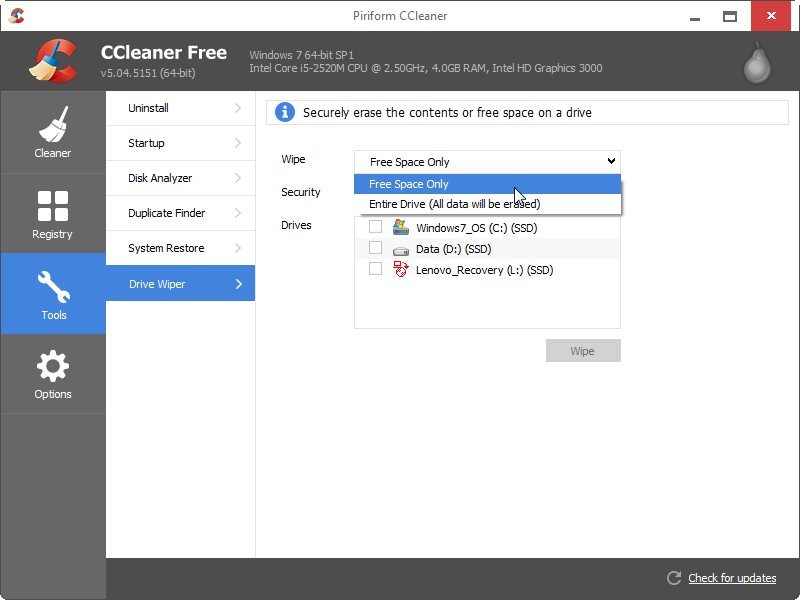Image resolution: width=800 pixels, height=600 pixels.
Task: Enable the Lenovo_Recovery (L:) checkbox
Action: 376,269
